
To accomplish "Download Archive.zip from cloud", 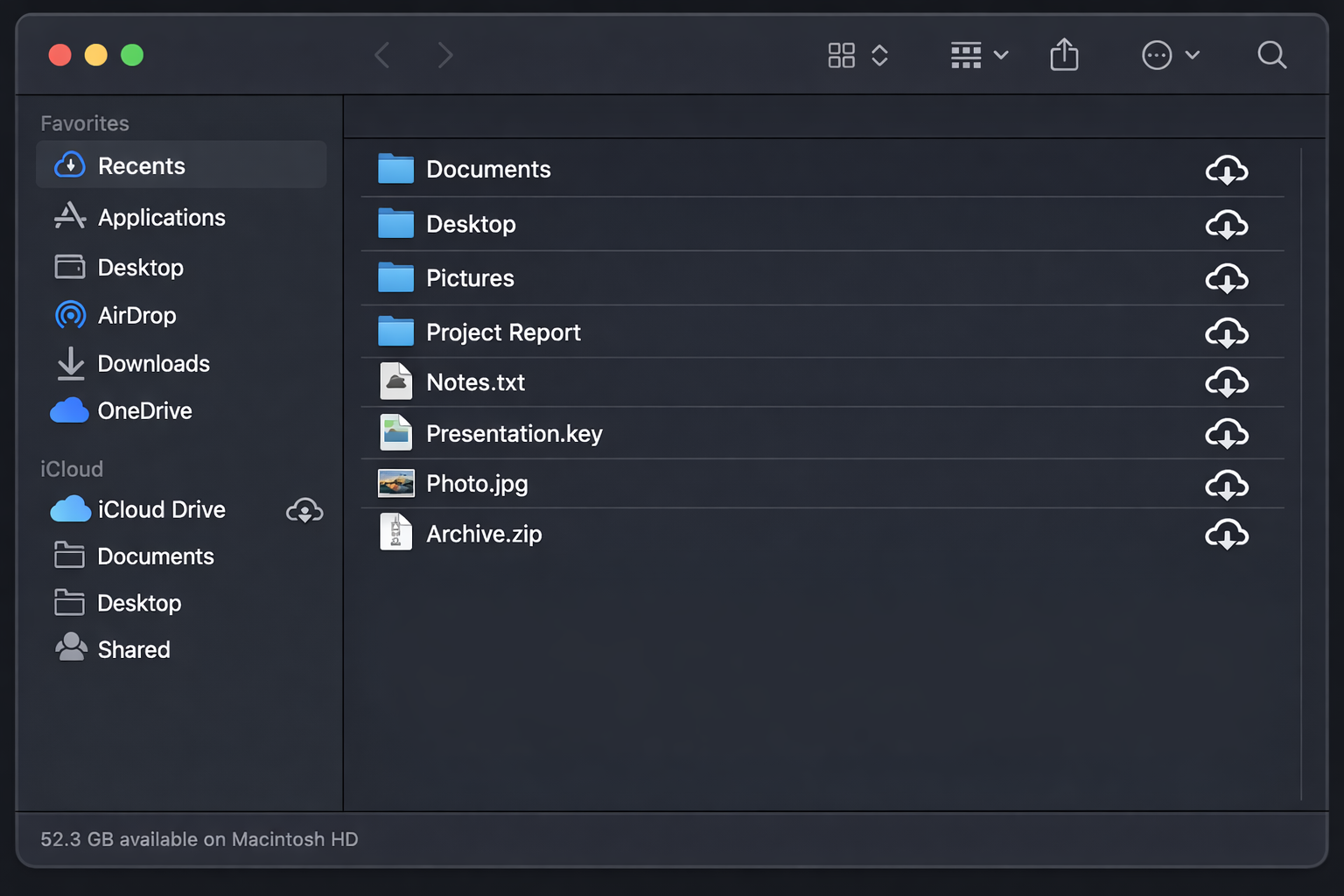I will tap(1227, 535).
